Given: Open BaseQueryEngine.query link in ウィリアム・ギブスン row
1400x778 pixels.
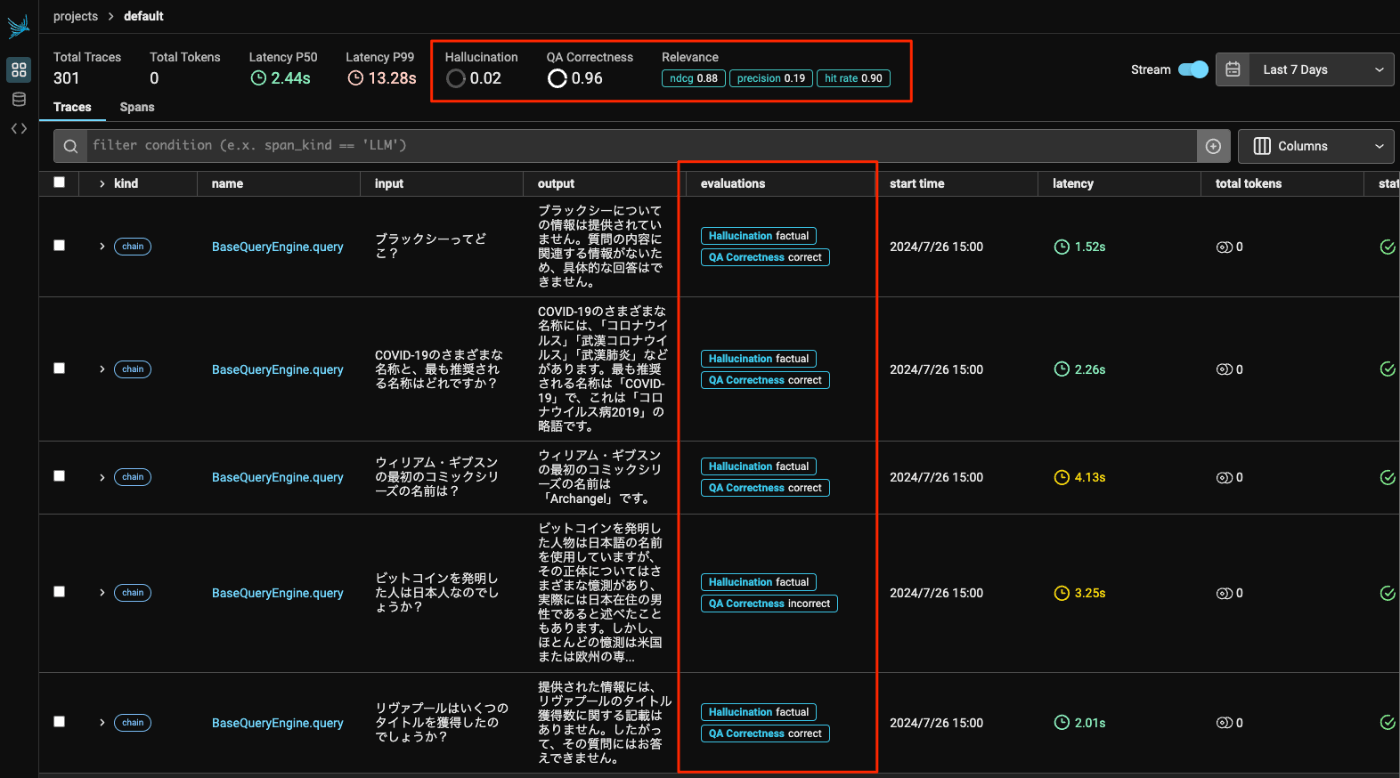Looking at the screenshot, I should coord(277,477).
